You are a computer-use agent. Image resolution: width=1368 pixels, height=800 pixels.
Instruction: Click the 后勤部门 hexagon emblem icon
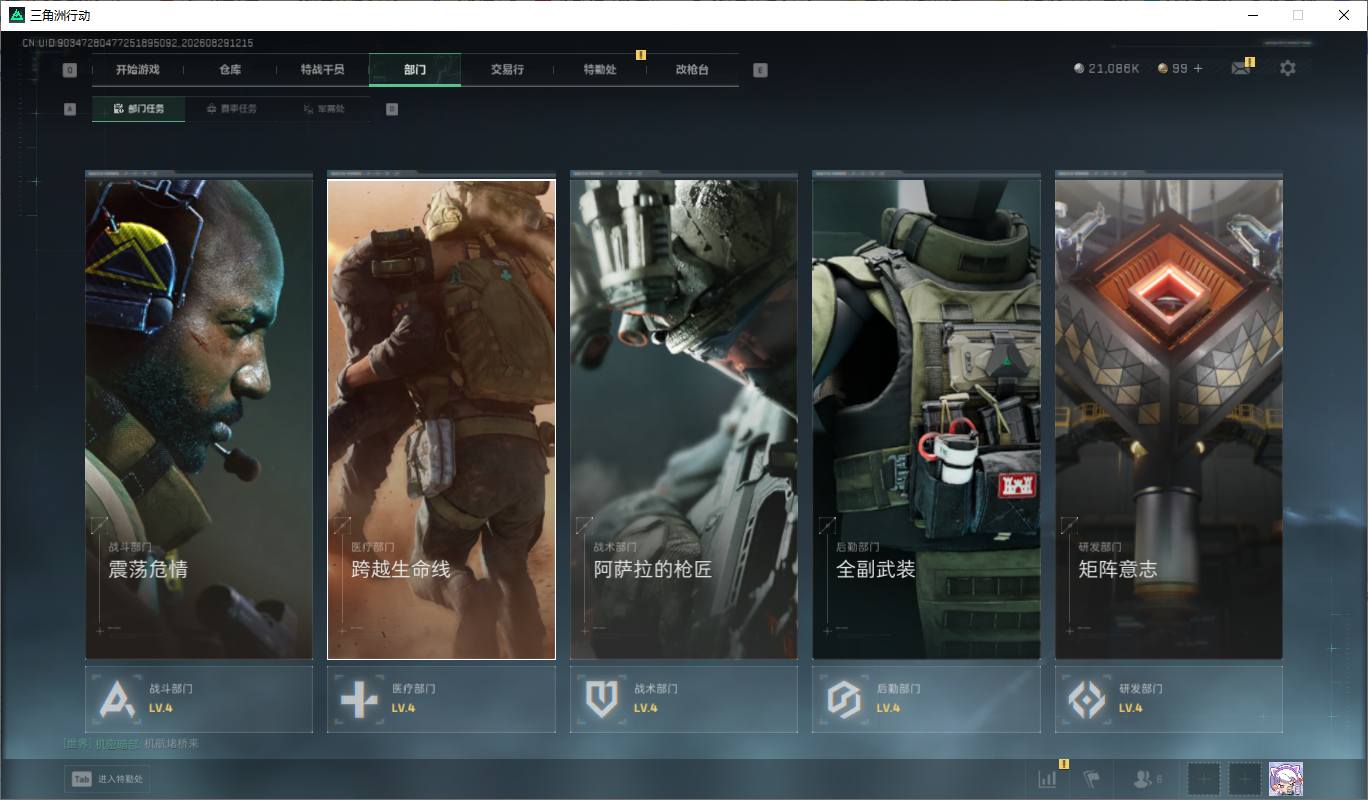pyautogui.click(x=844, y=699)
